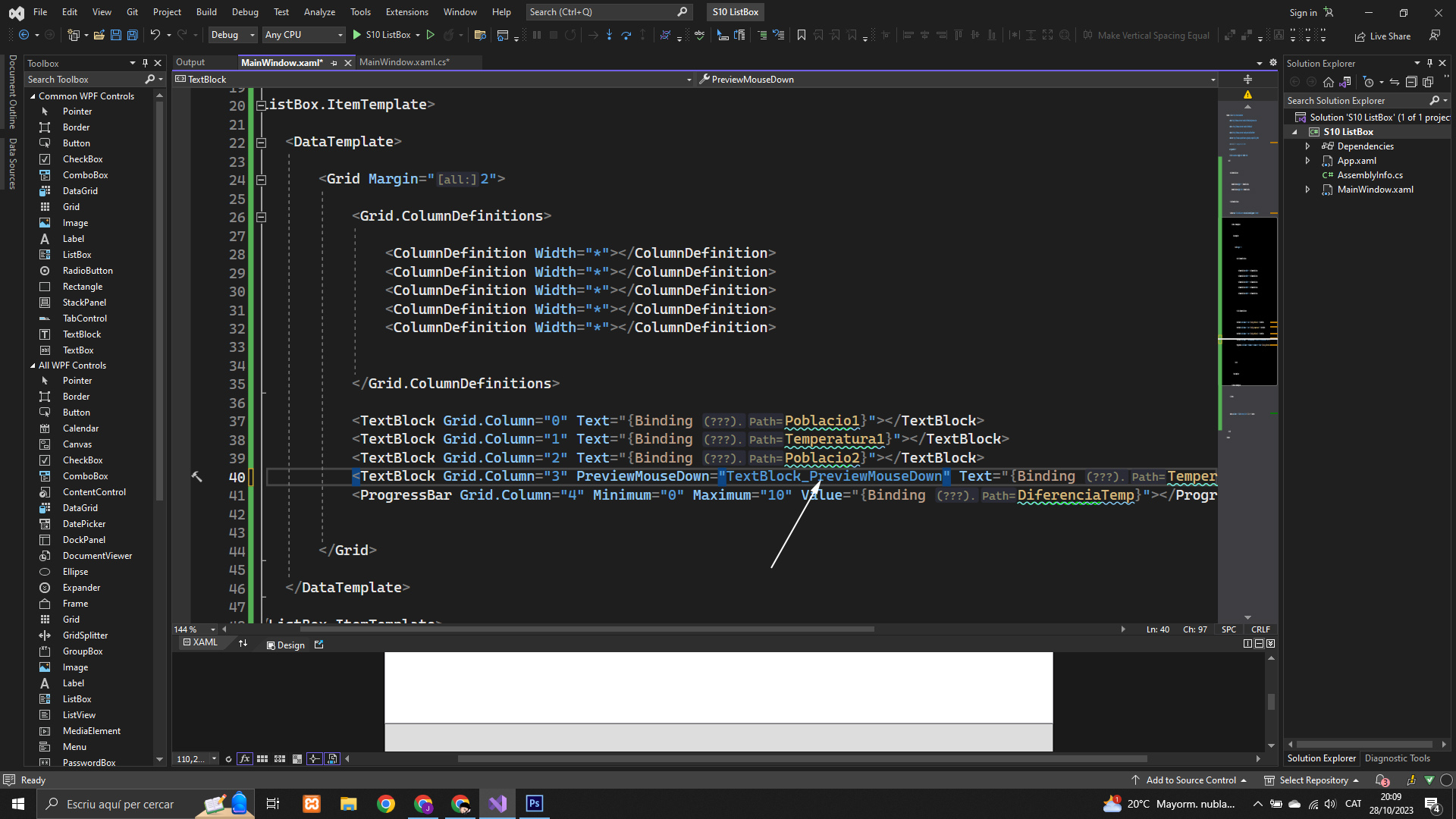
Task: Click the Search Toolbox input field
Action: (83, 80)
